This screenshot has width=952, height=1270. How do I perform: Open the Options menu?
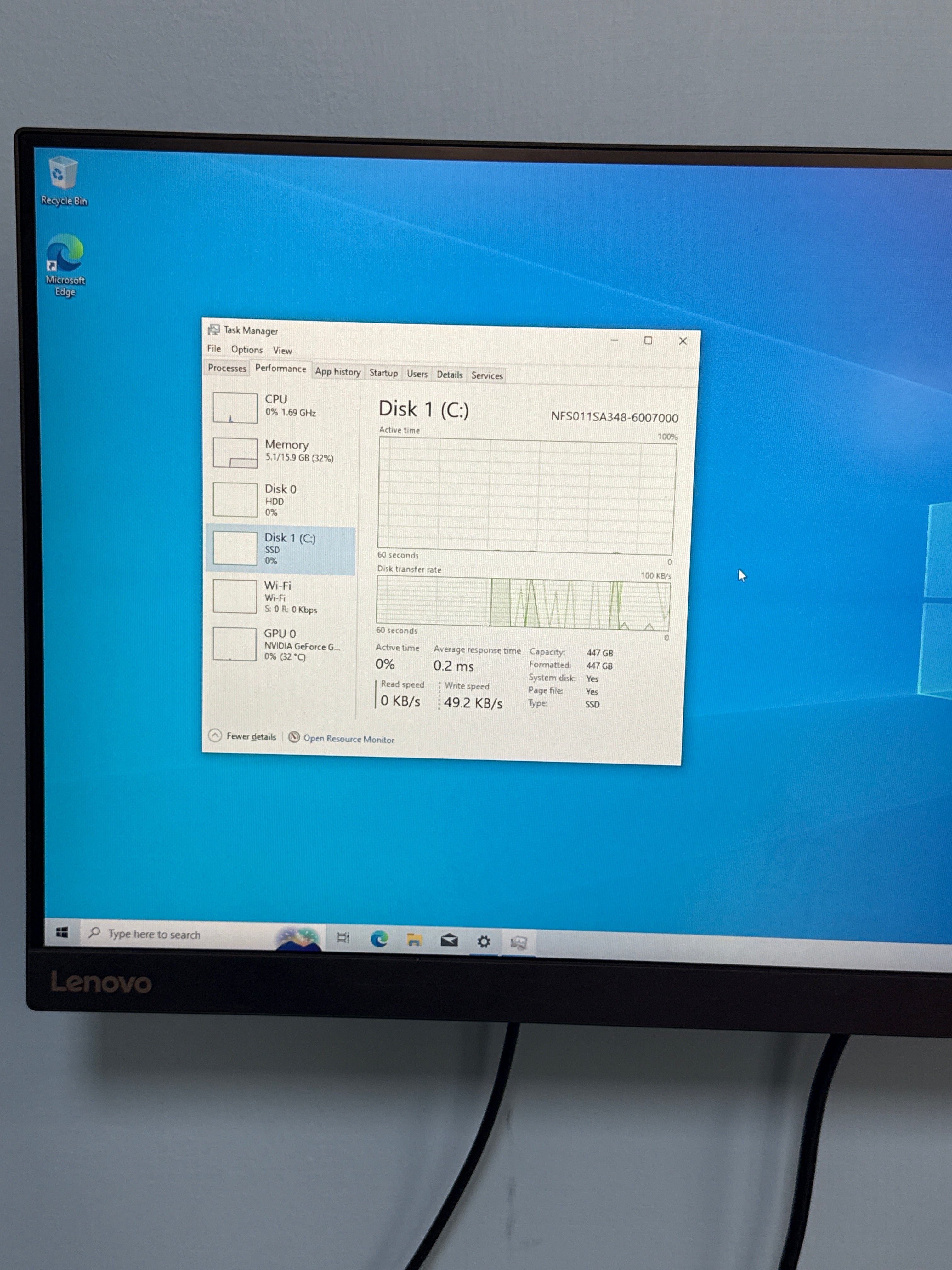pos(247,350)
